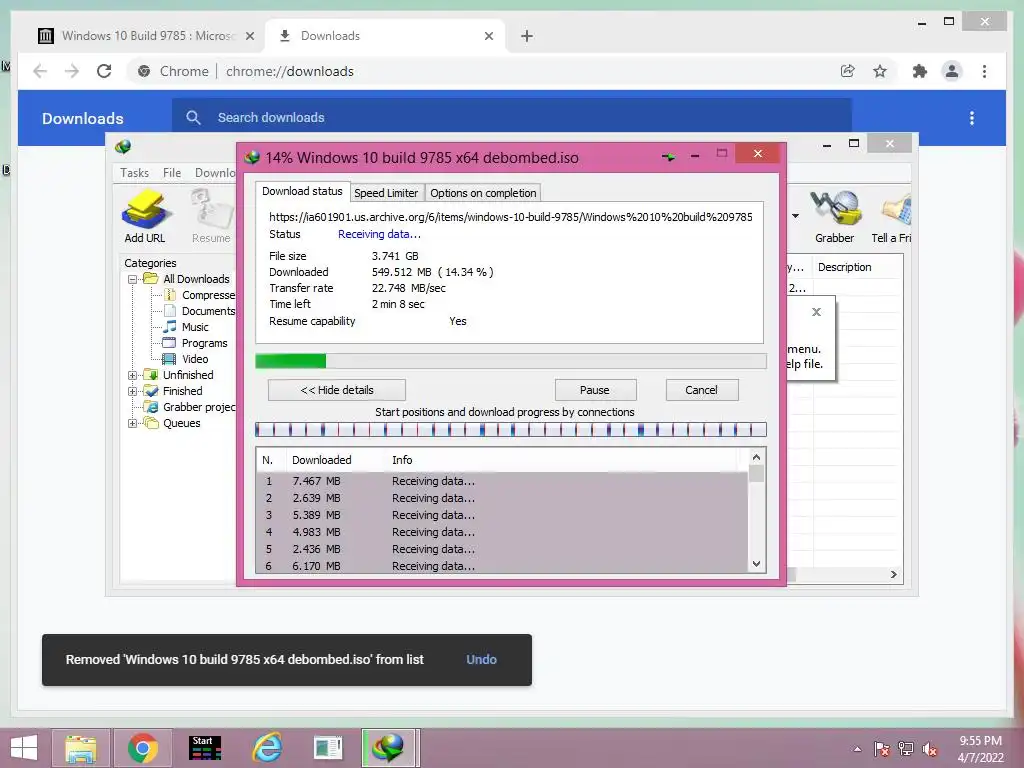The width and height of the screenshot is (1024, 768).
Task: Click the clock showing 9:55 PM
Action: pos(980,741)
